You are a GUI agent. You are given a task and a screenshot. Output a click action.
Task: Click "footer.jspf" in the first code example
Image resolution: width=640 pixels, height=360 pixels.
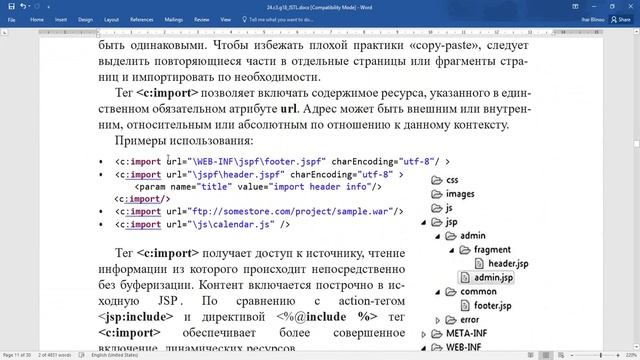[293, 162]
